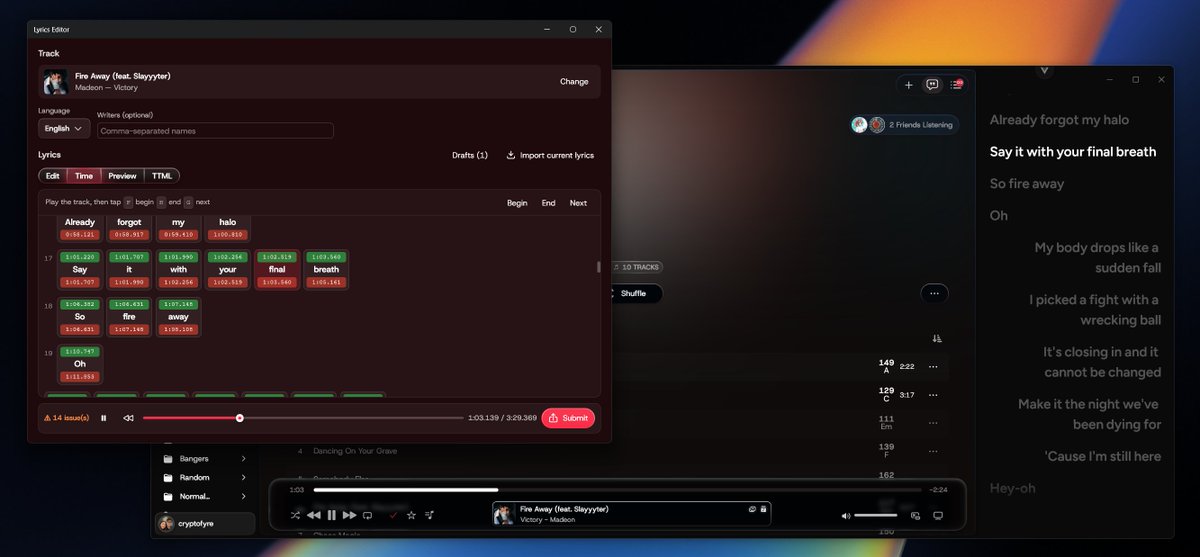Jump to lyric 'So fire away'

pyautogui.click(x=1027, y=184)
